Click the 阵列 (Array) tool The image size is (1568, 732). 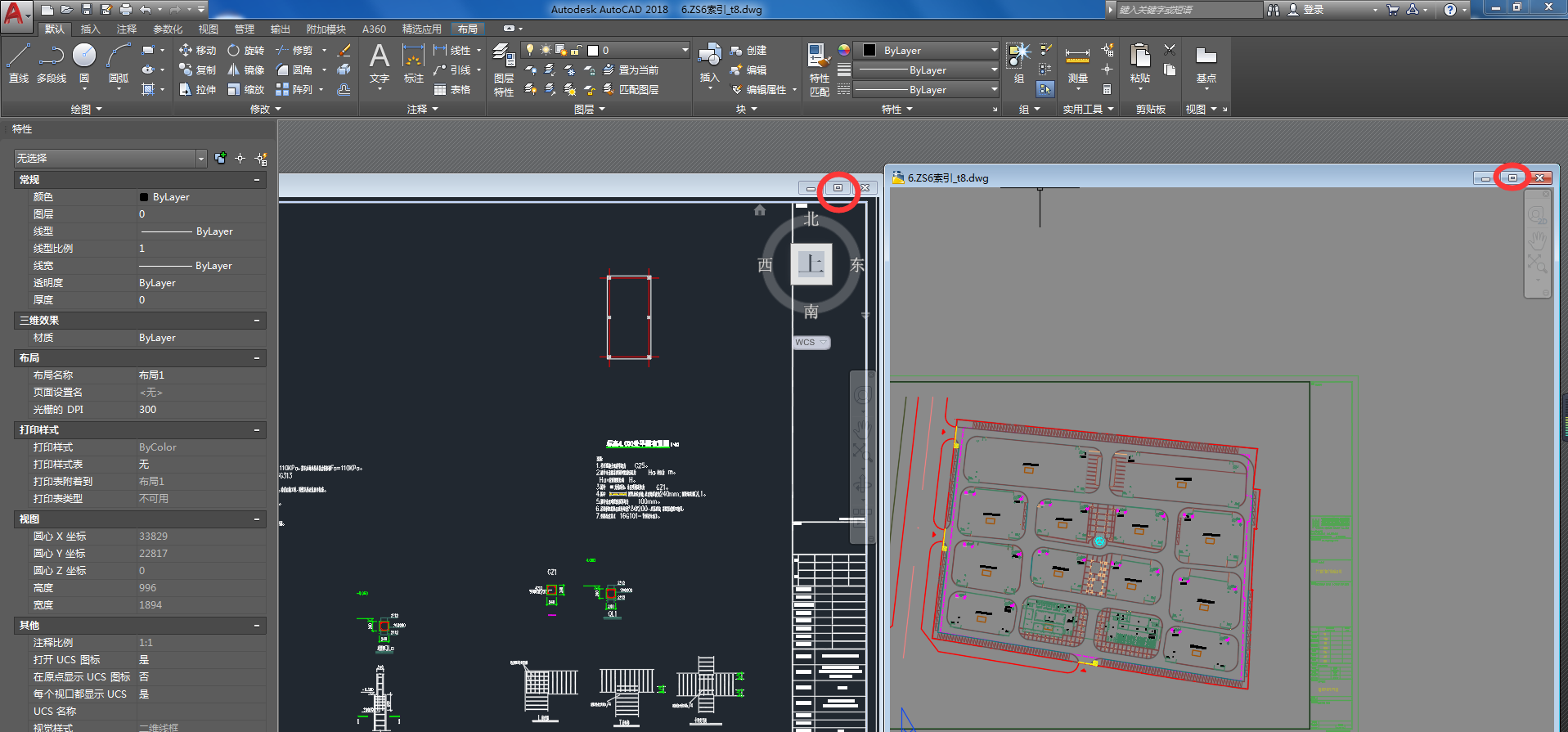[294, 89]
